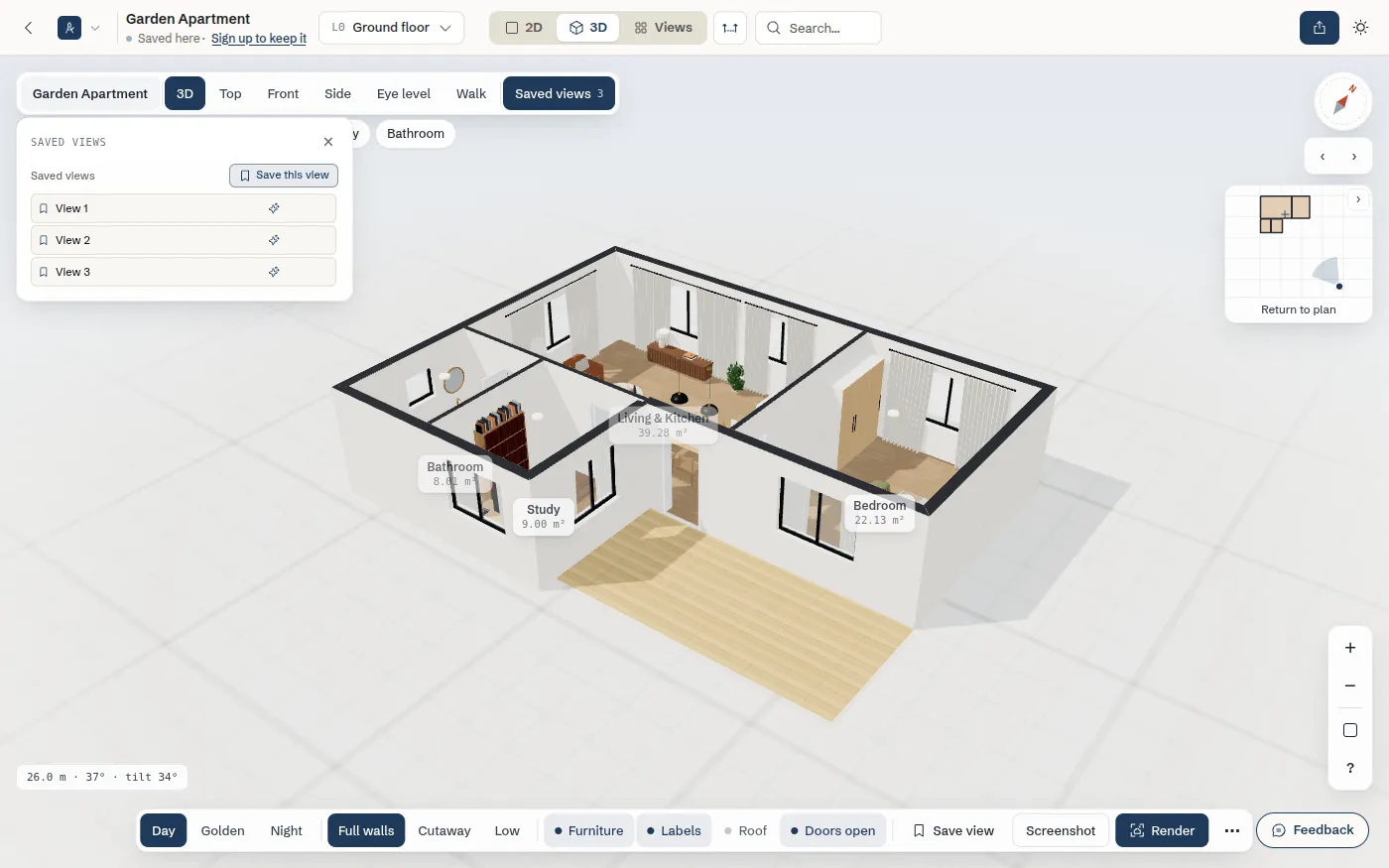Click the edit icon for View 1
The width and height of the screenshot is (1389, 868).
click(x=274, y=208)
